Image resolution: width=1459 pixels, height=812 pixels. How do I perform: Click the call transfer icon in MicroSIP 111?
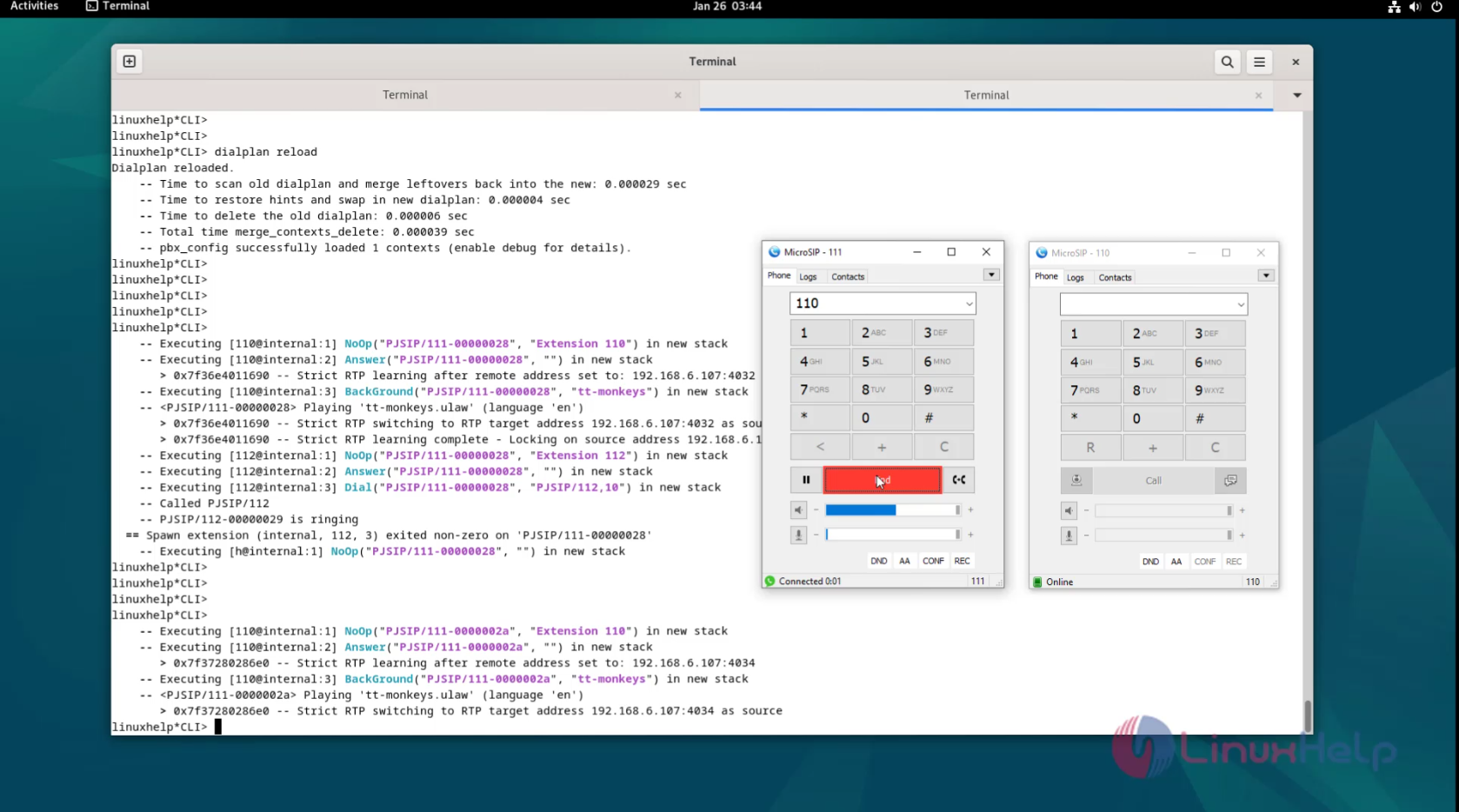coord(959,480)
